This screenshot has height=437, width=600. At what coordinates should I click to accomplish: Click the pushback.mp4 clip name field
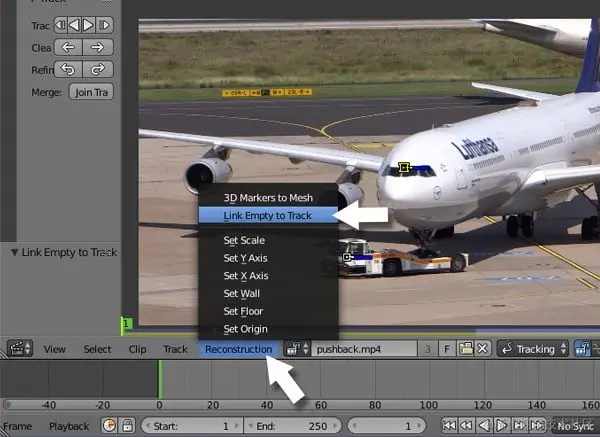(x=364, y=349)
